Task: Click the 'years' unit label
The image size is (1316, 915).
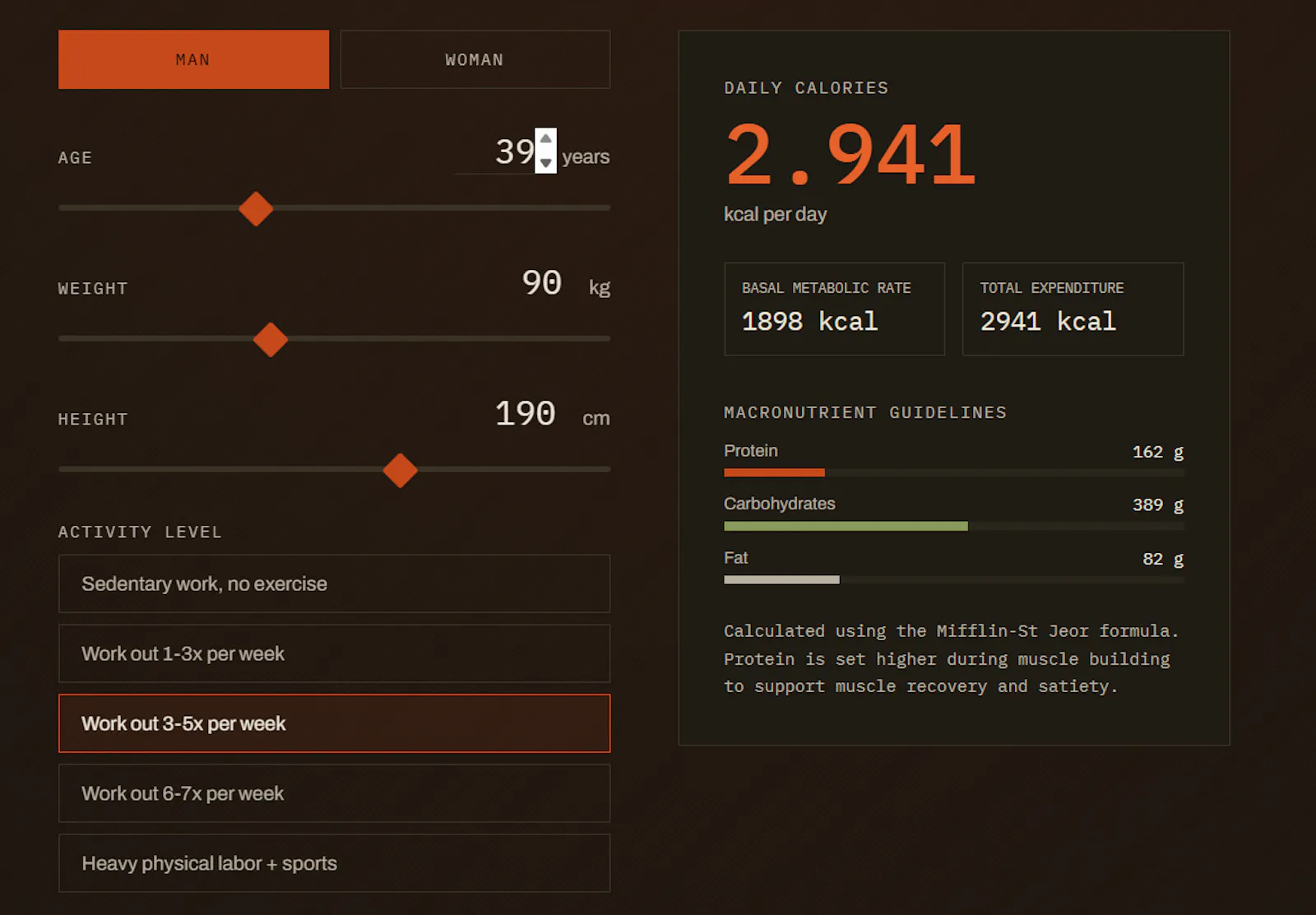Action: coord(586,156)
